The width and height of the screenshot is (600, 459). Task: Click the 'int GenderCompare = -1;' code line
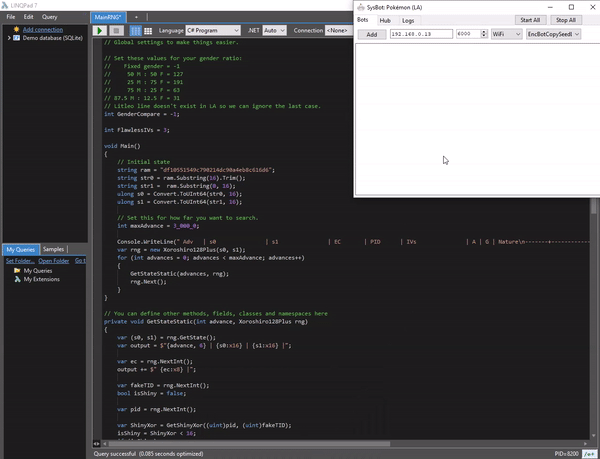coord(142,114)
